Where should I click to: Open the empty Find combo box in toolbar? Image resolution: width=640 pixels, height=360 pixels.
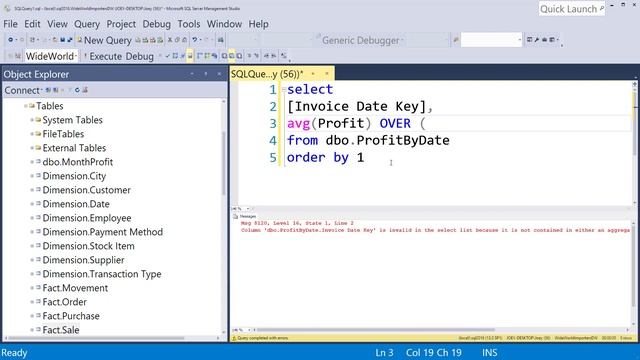point(491,40)
